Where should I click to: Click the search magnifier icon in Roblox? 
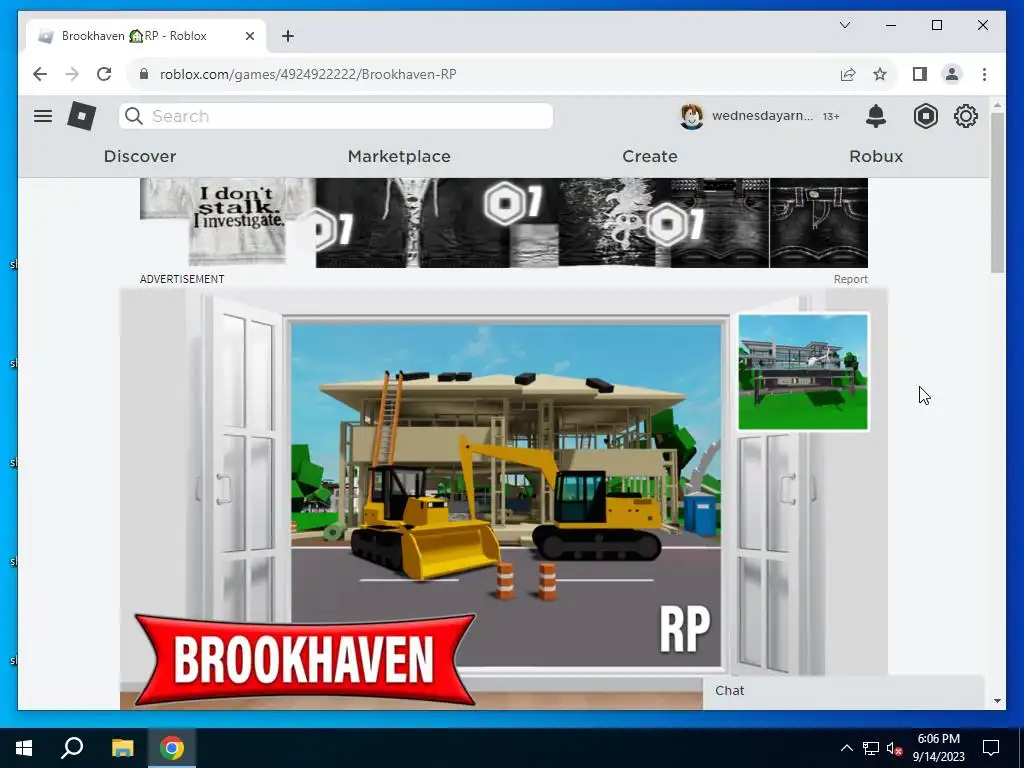coord(134,116)
